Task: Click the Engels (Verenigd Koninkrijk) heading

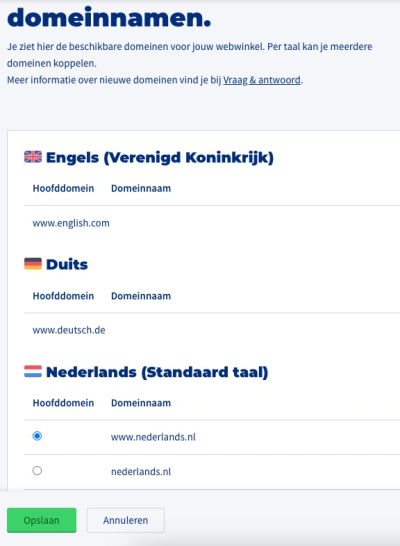Action: [160, 157]
